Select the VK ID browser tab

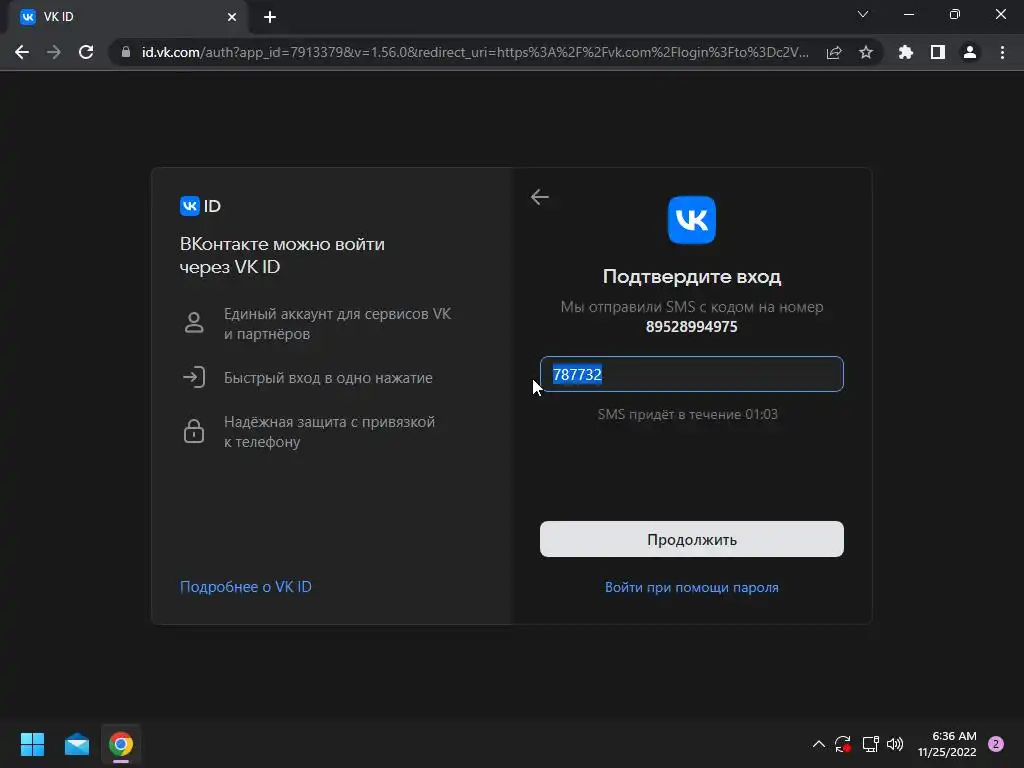(x=127, y=17)
